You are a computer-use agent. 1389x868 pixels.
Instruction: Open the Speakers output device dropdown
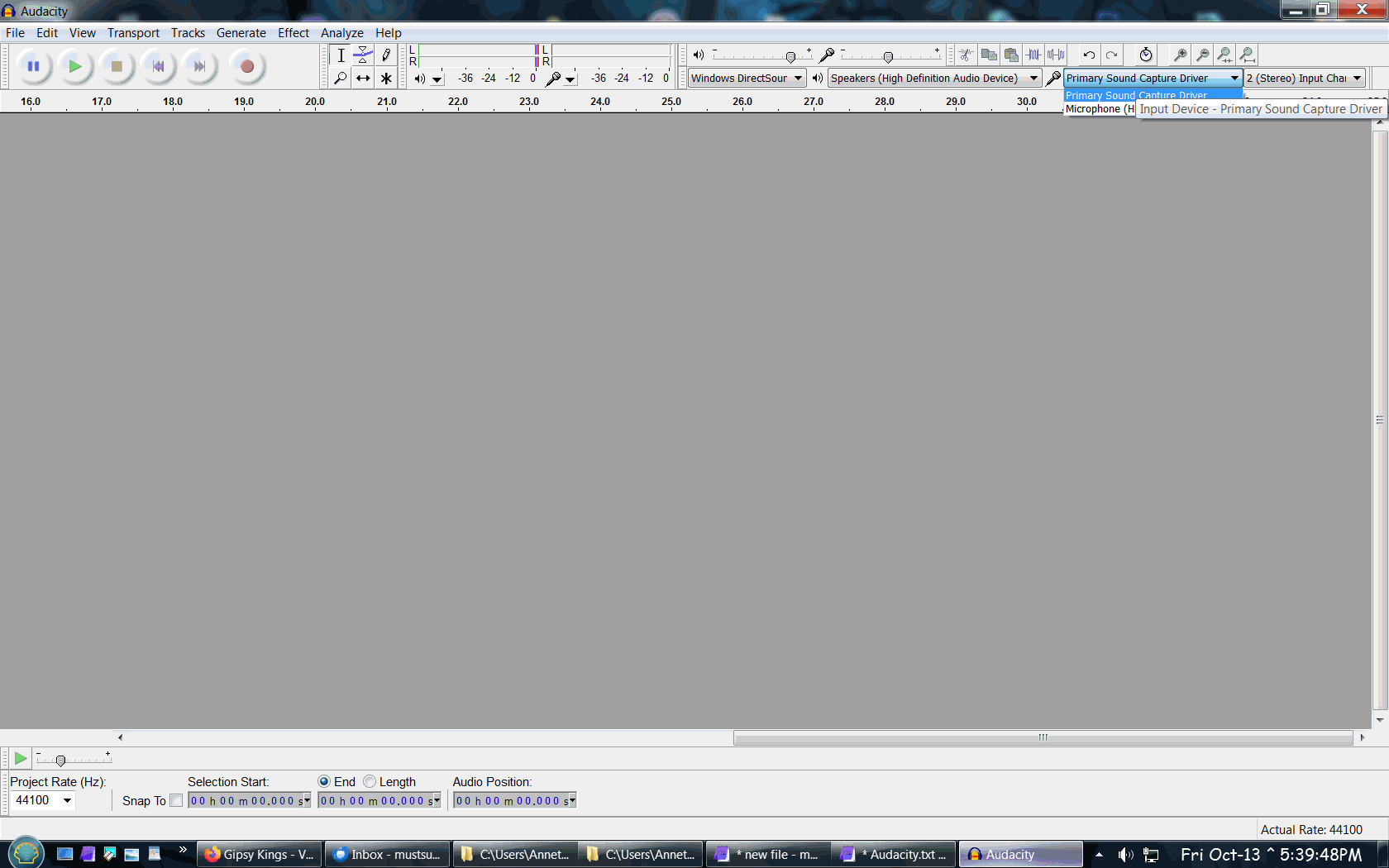(x=1034, y=78)
